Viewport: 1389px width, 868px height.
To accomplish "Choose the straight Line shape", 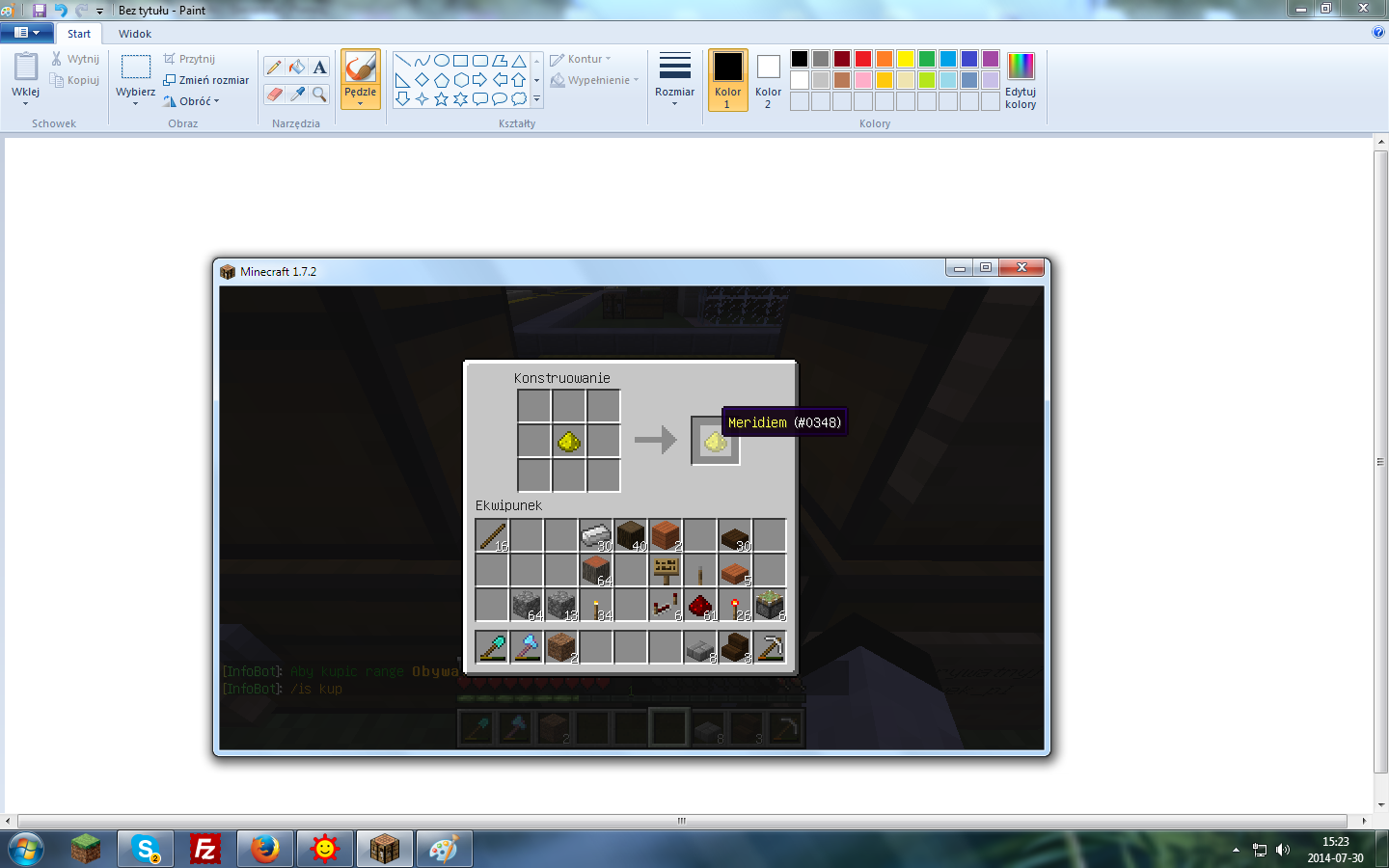I will 403,61.
